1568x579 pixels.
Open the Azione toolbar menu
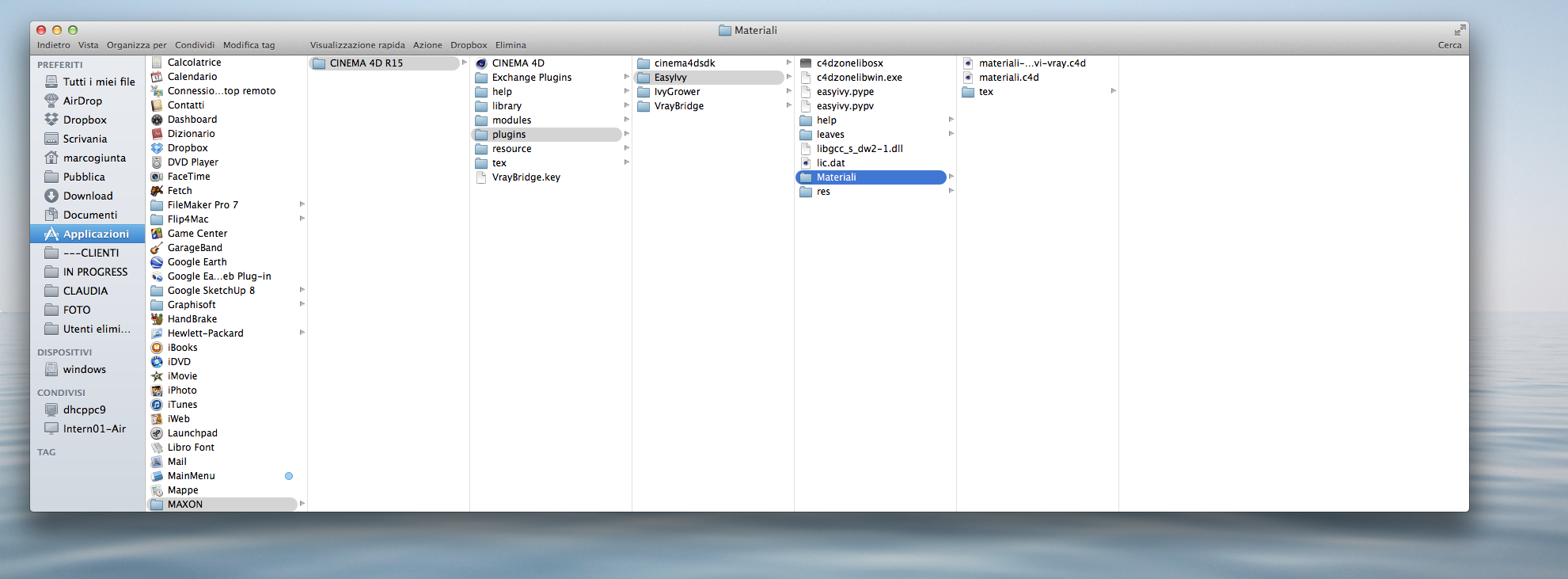[x=427, y=45]
